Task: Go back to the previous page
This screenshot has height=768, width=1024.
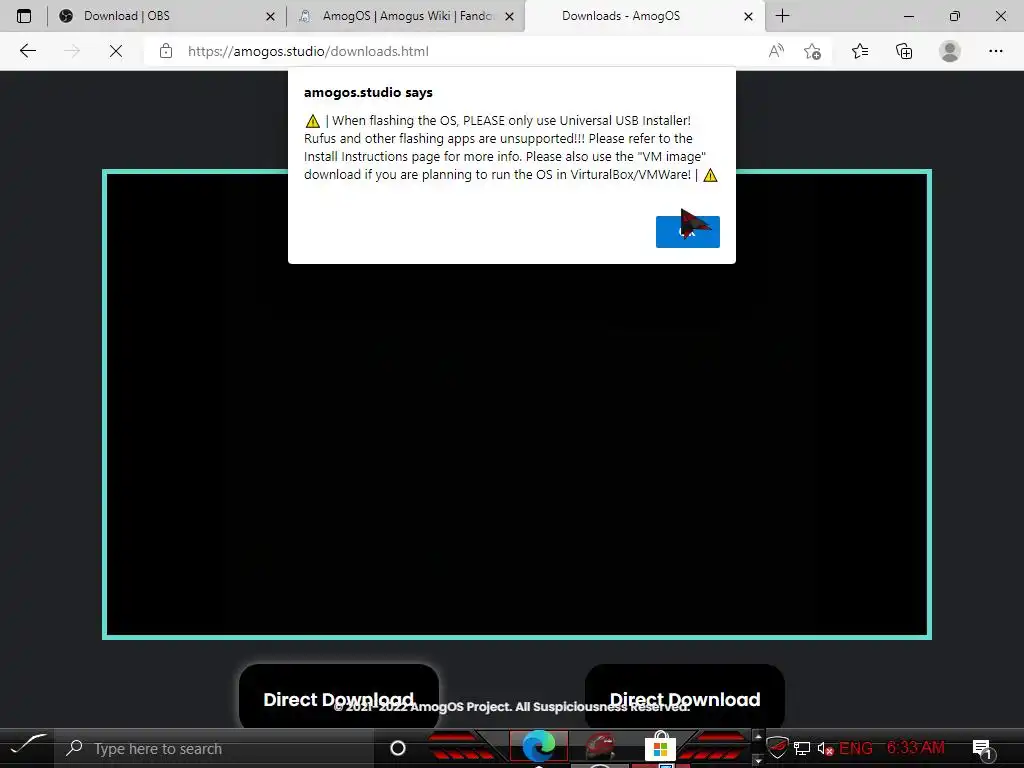Action: point(27,51)
